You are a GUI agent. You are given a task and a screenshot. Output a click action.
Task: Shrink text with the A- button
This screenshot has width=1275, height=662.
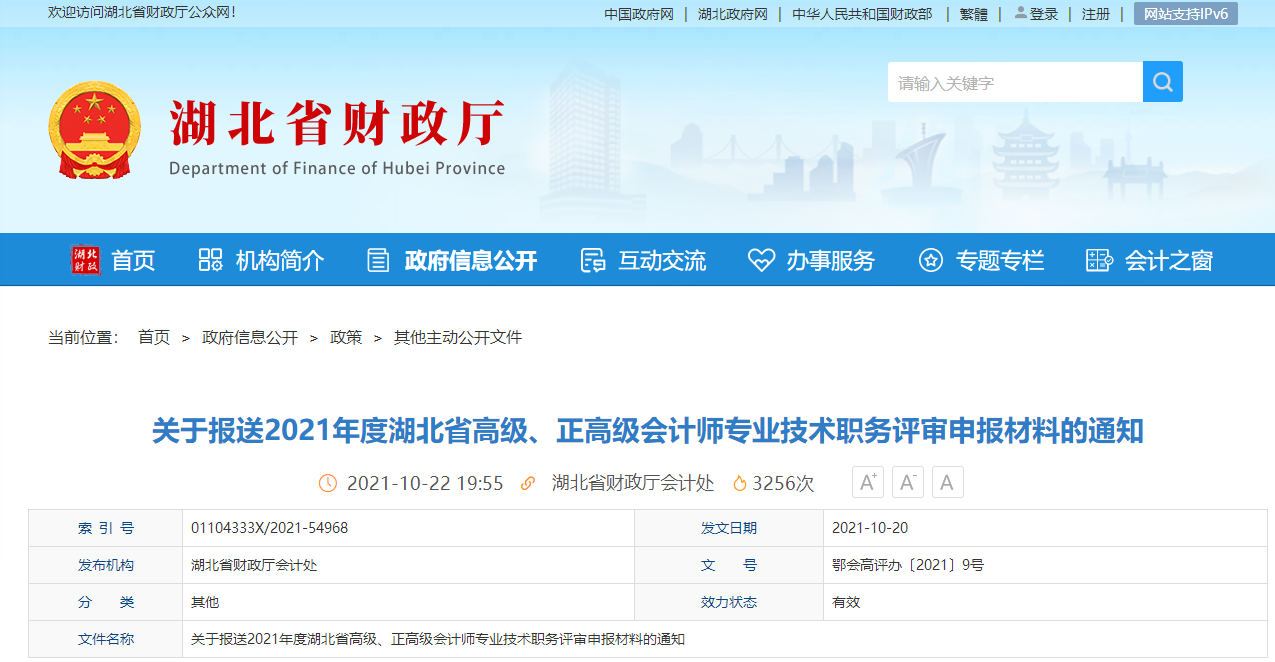906,481
